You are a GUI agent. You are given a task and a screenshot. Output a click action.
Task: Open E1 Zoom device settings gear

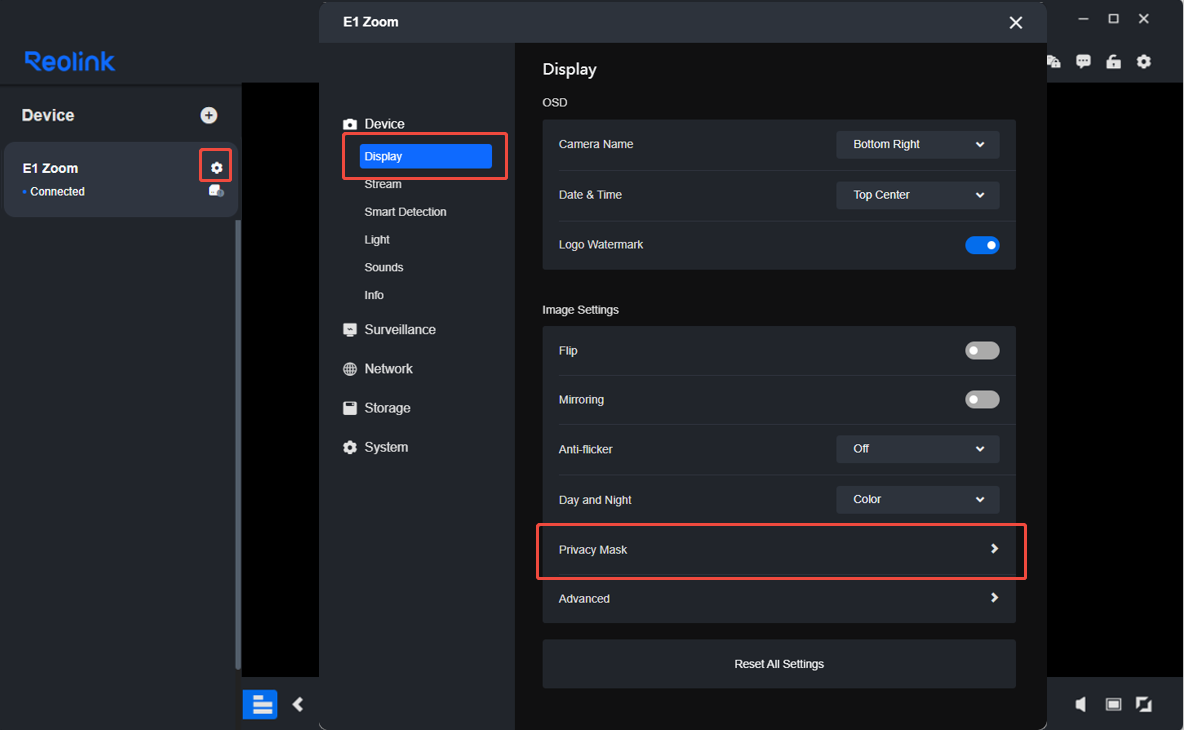click(216, 168)
